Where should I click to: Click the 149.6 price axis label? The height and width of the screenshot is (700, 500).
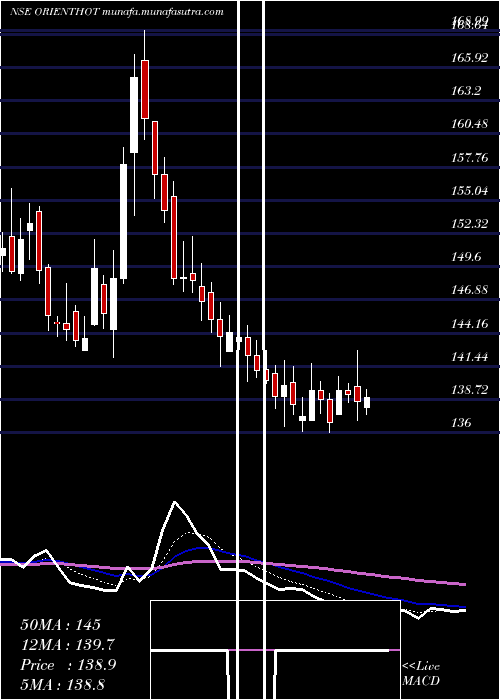(467, 257)
